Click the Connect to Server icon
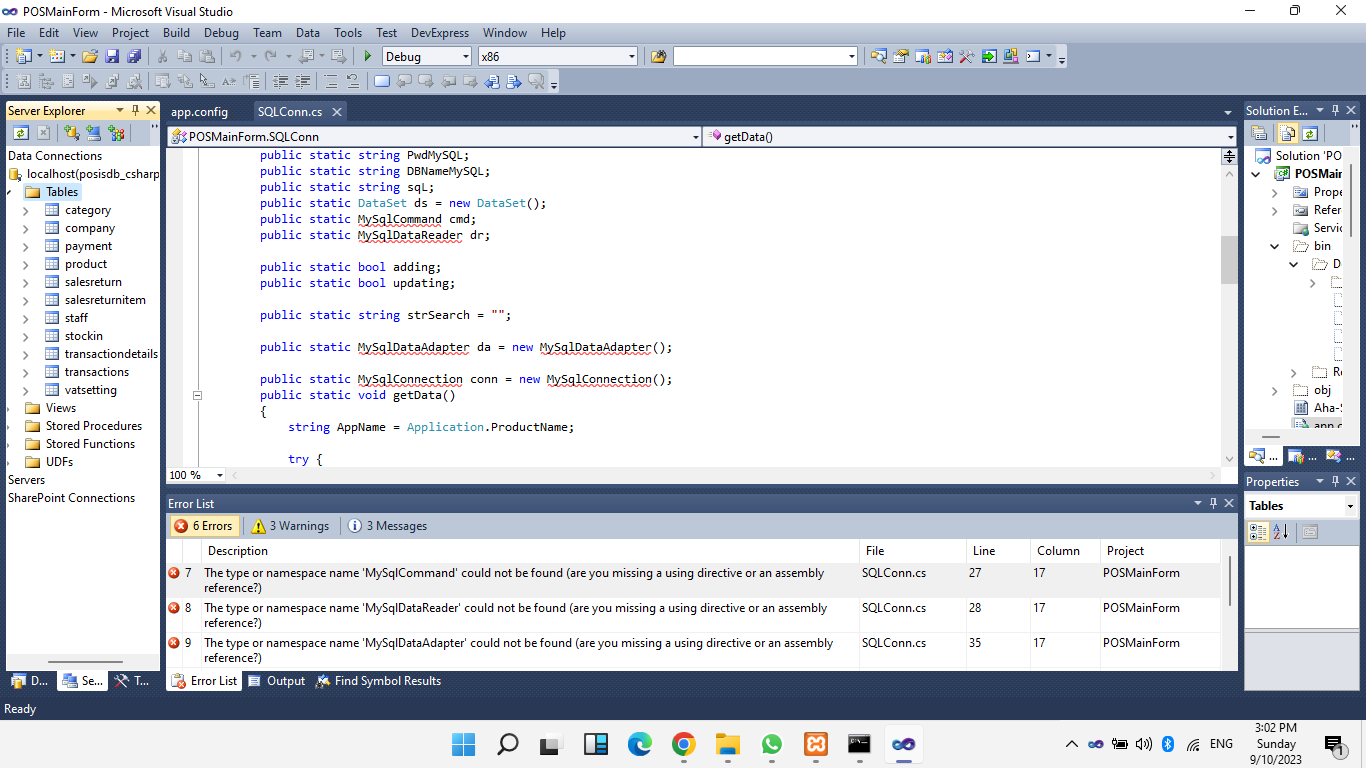This screenshot has width=1366, height=768. 93,132
